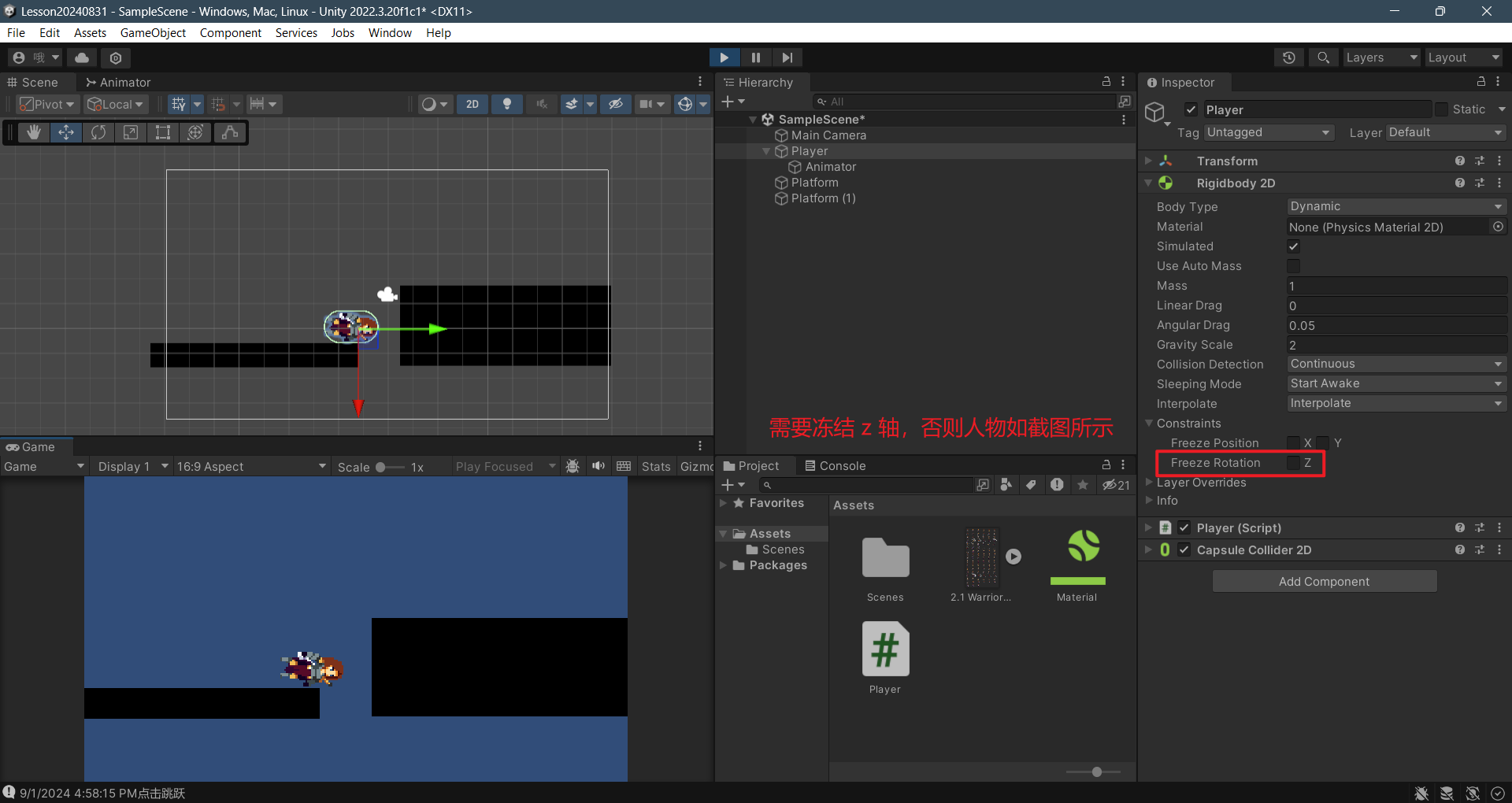Enable Freeze Rotation Z checkbox
This screenshot has height=803, width=1512.
coord(1293,463)
